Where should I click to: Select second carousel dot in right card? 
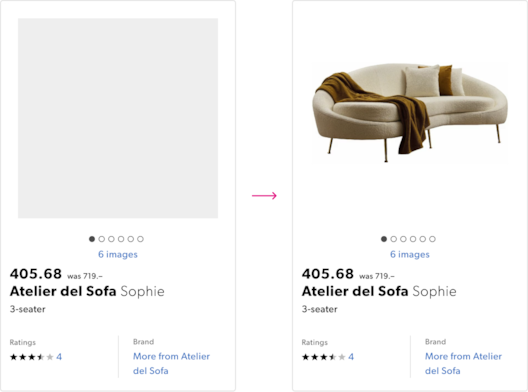point(393,239)
